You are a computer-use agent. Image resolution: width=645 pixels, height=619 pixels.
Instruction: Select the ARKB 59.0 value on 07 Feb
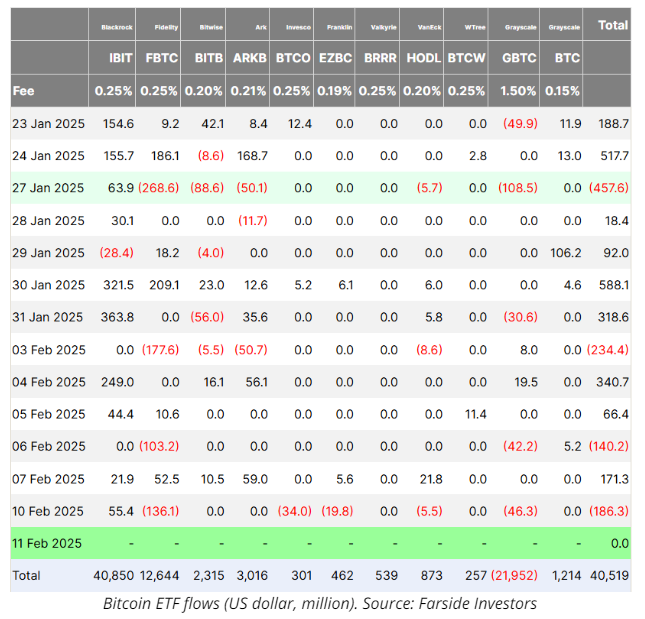[255, 479]
